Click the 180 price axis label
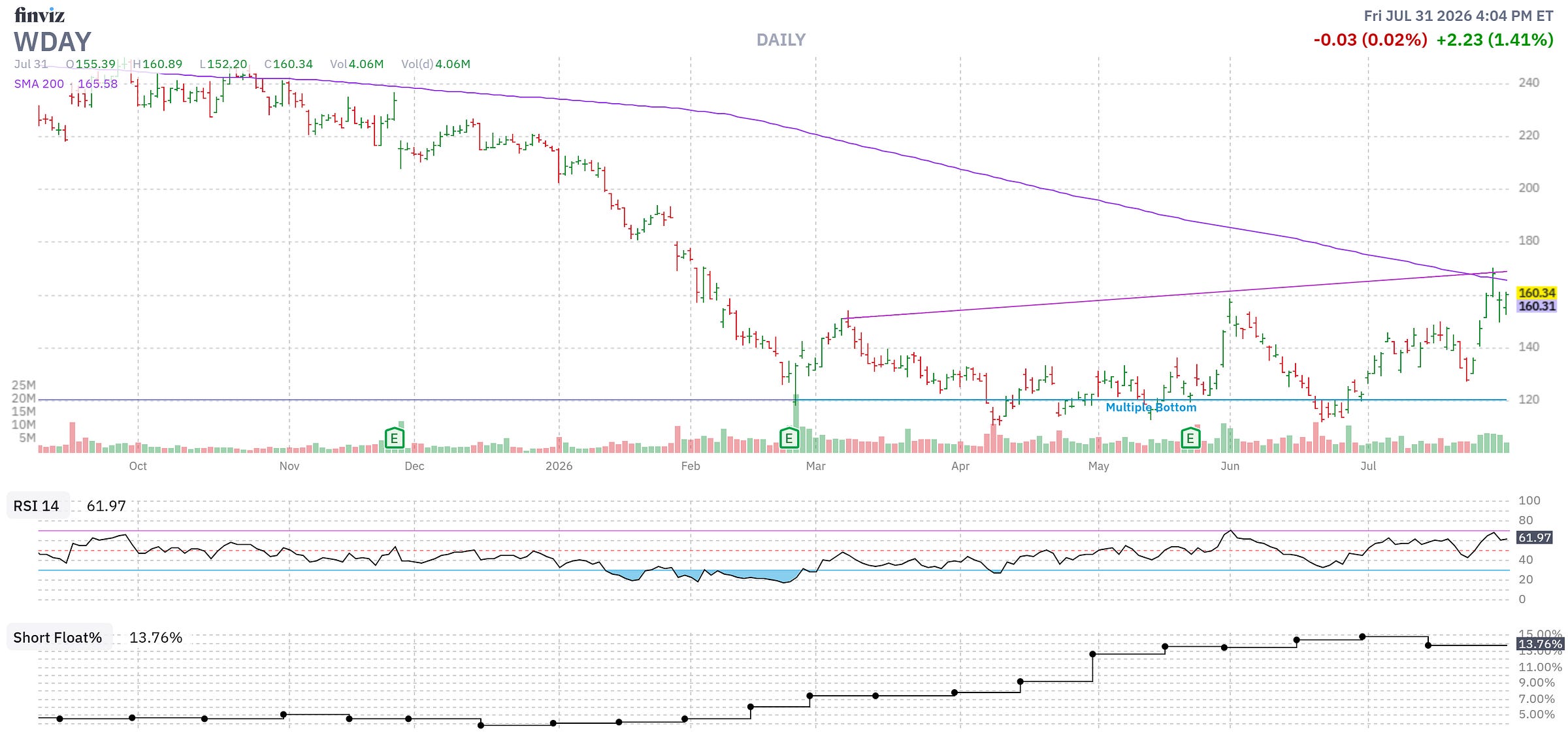The width and height of the screenshot is (1568, 748). [1529, 240]
